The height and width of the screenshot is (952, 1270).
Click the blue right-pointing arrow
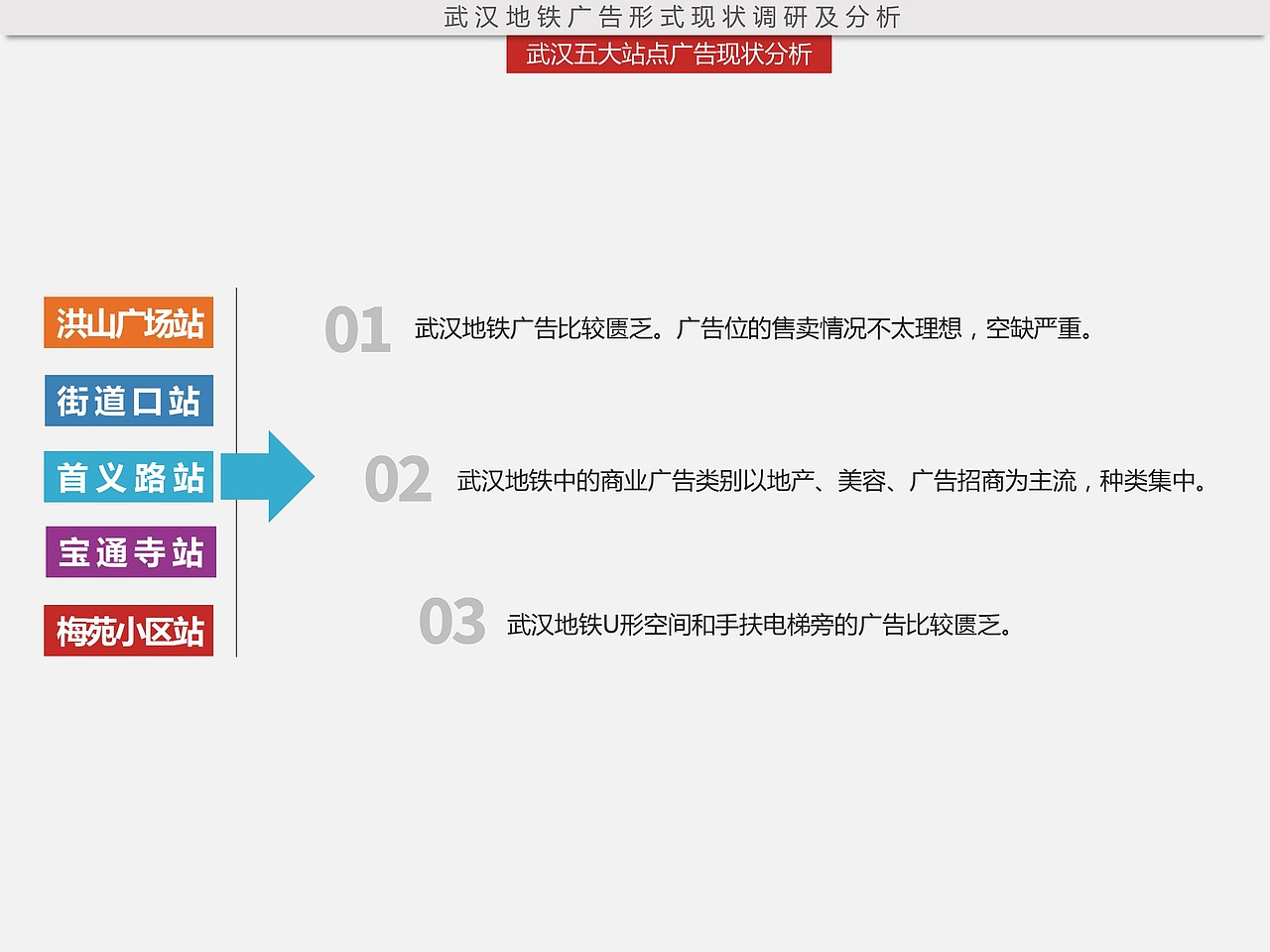pos(268,477)
